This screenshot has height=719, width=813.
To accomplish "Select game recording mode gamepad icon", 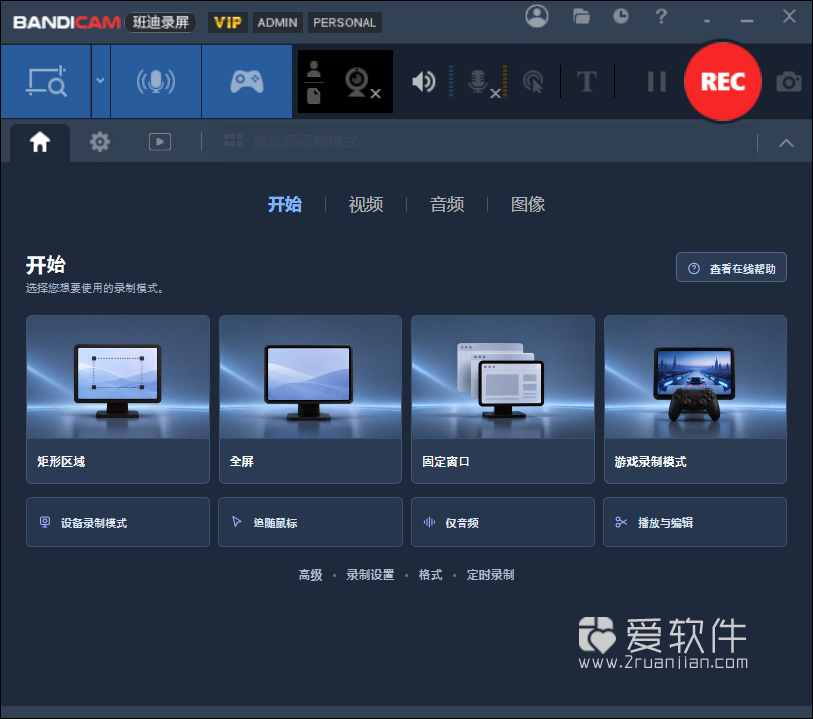I will [247, 81].
